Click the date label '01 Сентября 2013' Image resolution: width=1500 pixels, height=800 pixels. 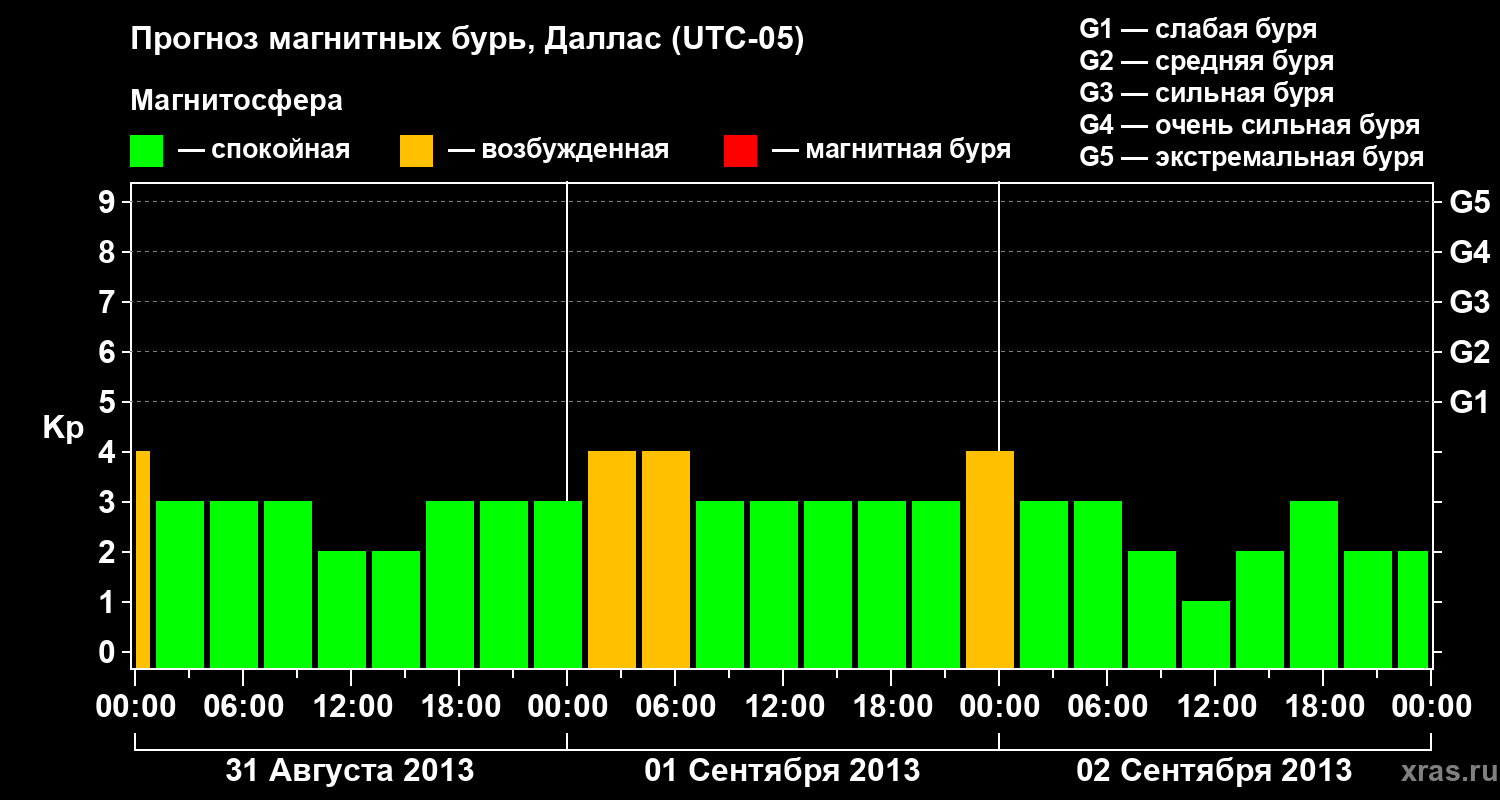click(x=782, y=771)
